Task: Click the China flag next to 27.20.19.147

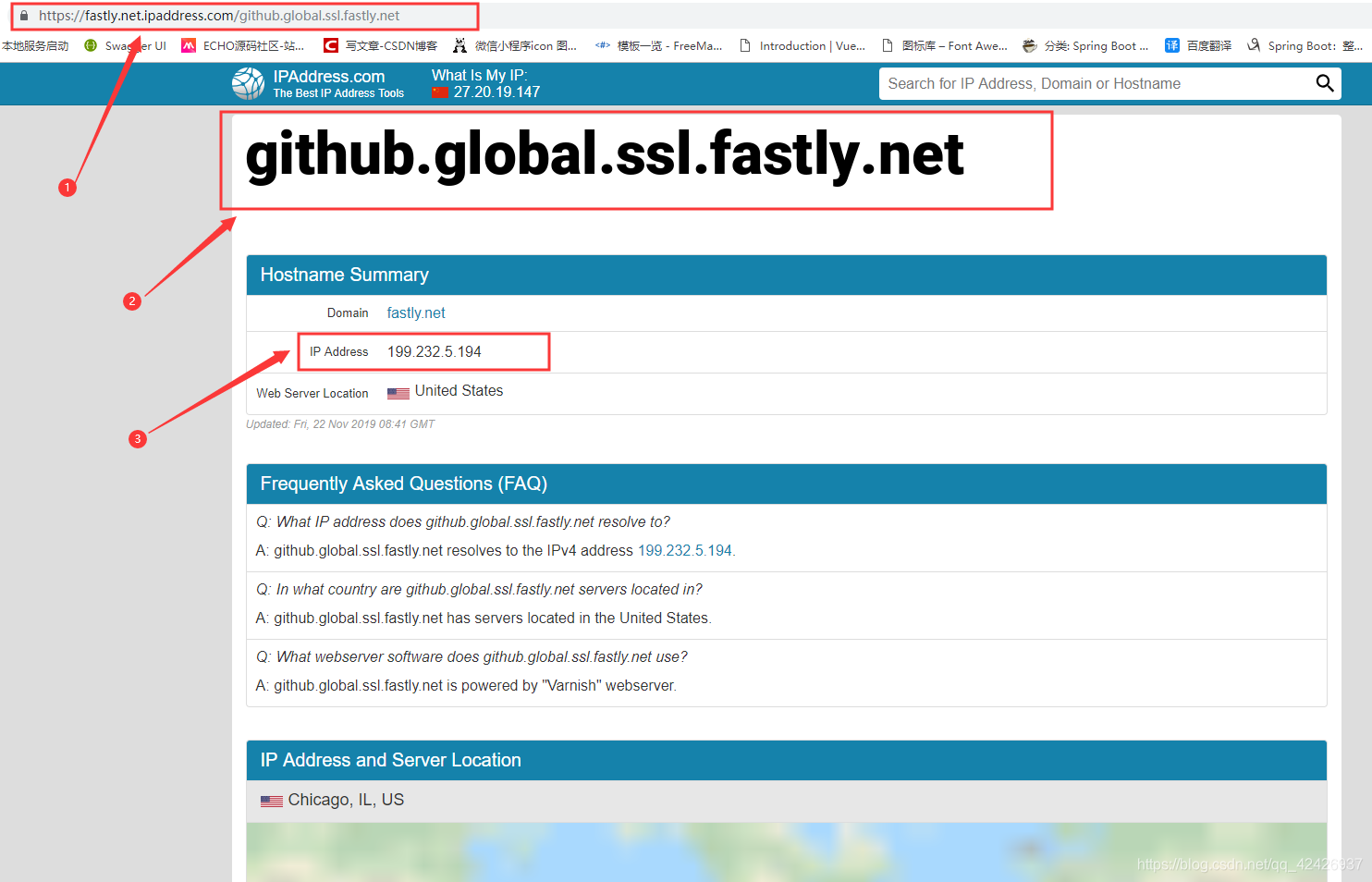Action: pyautogui.click(x=441, y=92)
